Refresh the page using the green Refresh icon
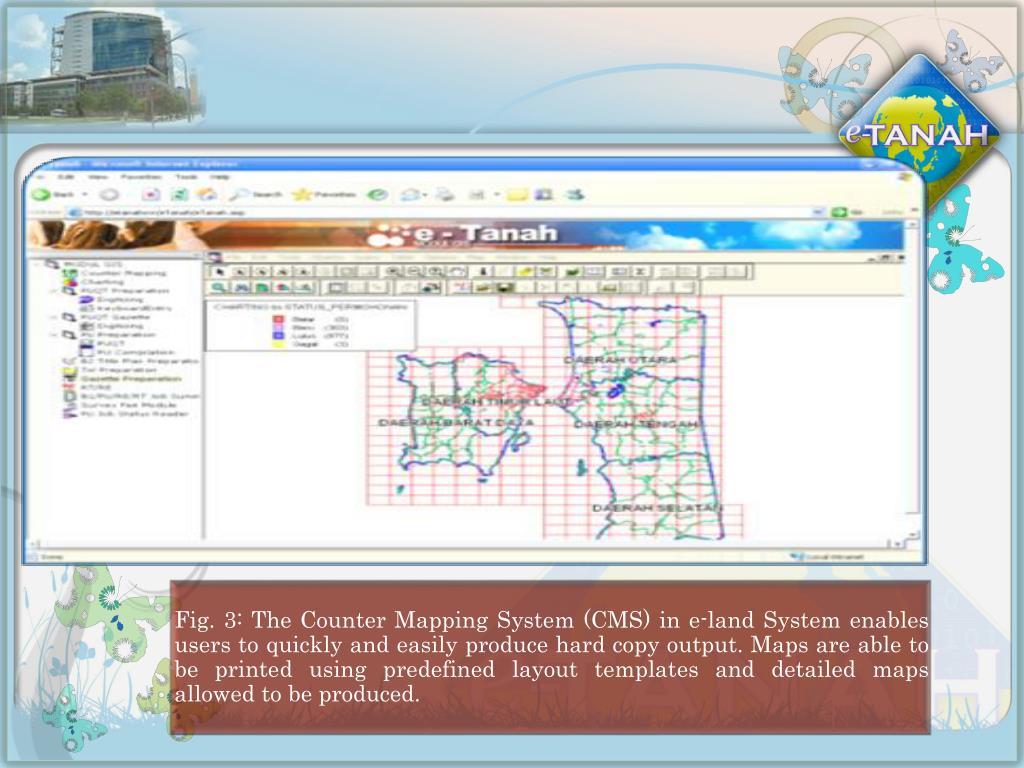This screenshot has height=768, width=1024. coord(179,194)
